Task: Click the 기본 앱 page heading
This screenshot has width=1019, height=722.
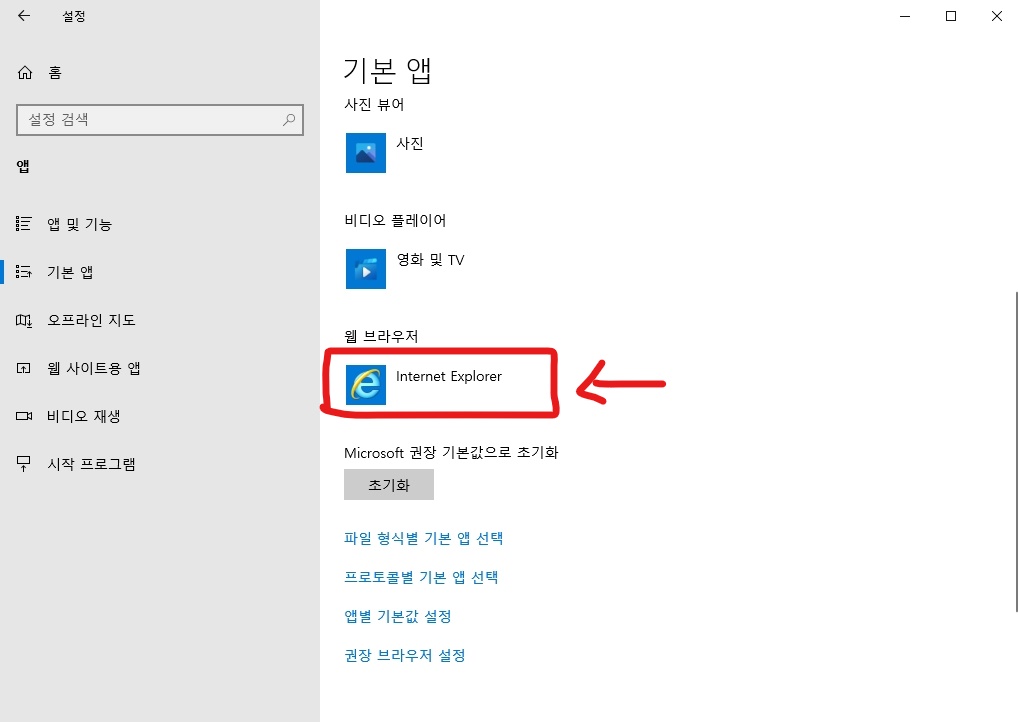Action: (x=387, y=70)
